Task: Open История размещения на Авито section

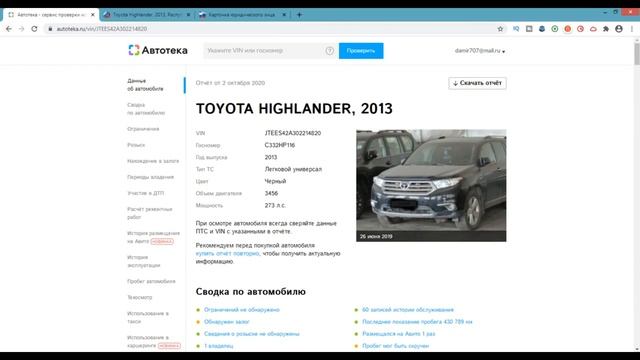Action: pos(153,237)
